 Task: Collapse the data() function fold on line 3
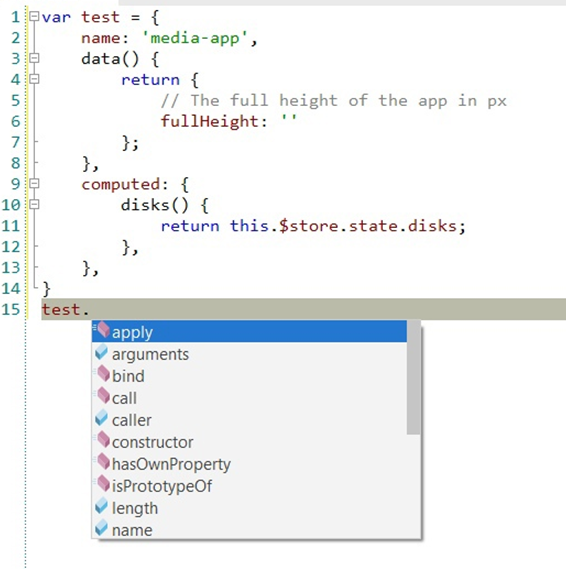[x=34, y=58]
